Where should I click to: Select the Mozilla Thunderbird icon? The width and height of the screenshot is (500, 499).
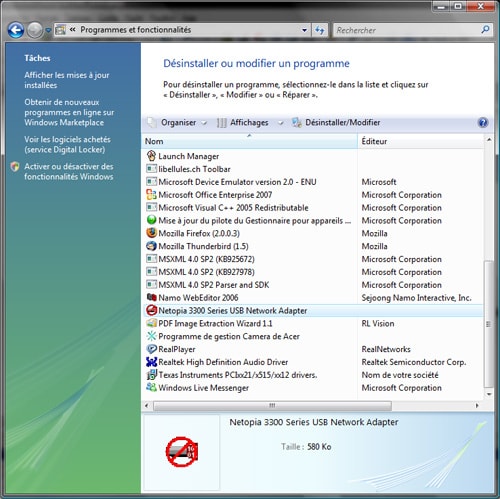[x=151, y=246]
